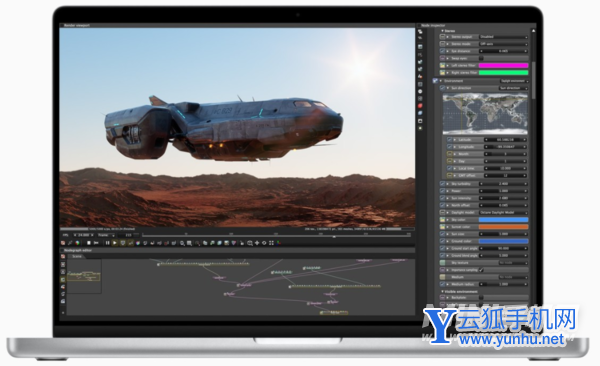600x366 pixels.
Task: Click the blue Sky color swatch
Action: (504, 220)
